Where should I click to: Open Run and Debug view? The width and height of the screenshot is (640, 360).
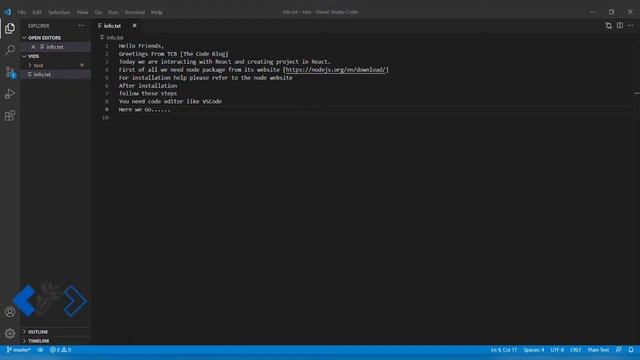(x=10, y=94)
